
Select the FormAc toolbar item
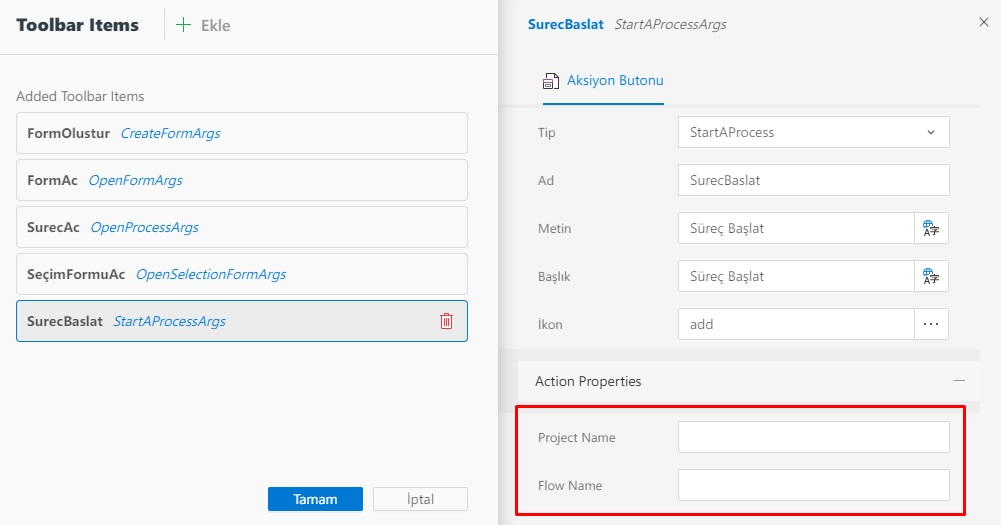(241, 180)
